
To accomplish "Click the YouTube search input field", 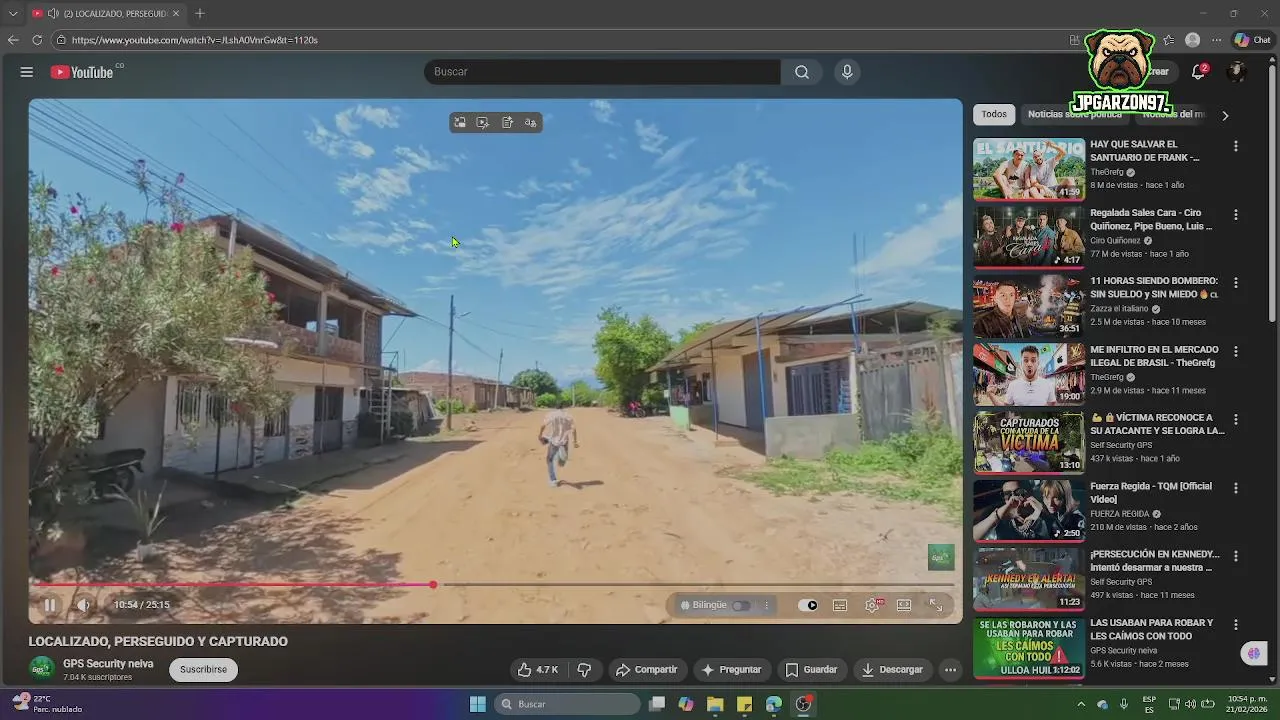I will 603,72.
